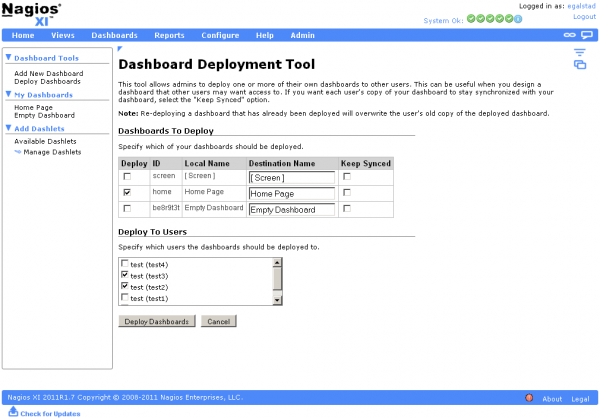Click the permalink chain icon
Screen dimensions: 600x418
coord(570,35)
